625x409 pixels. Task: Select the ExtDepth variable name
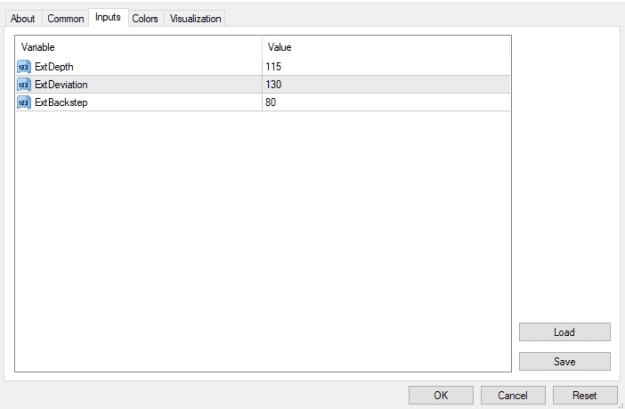54,67
